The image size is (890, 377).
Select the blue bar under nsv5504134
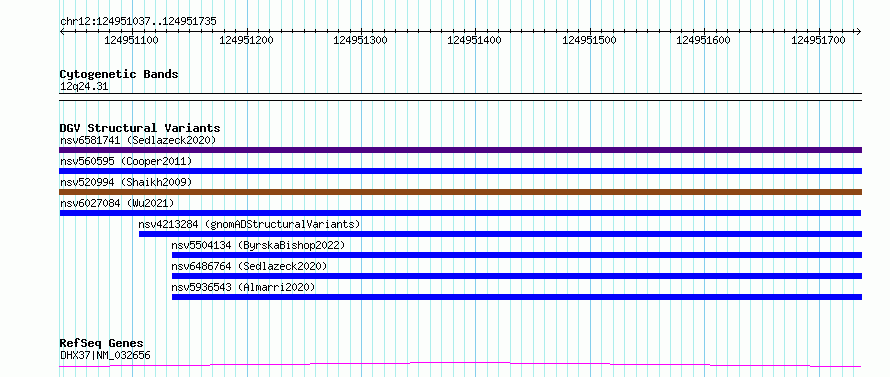pos(517,255)
